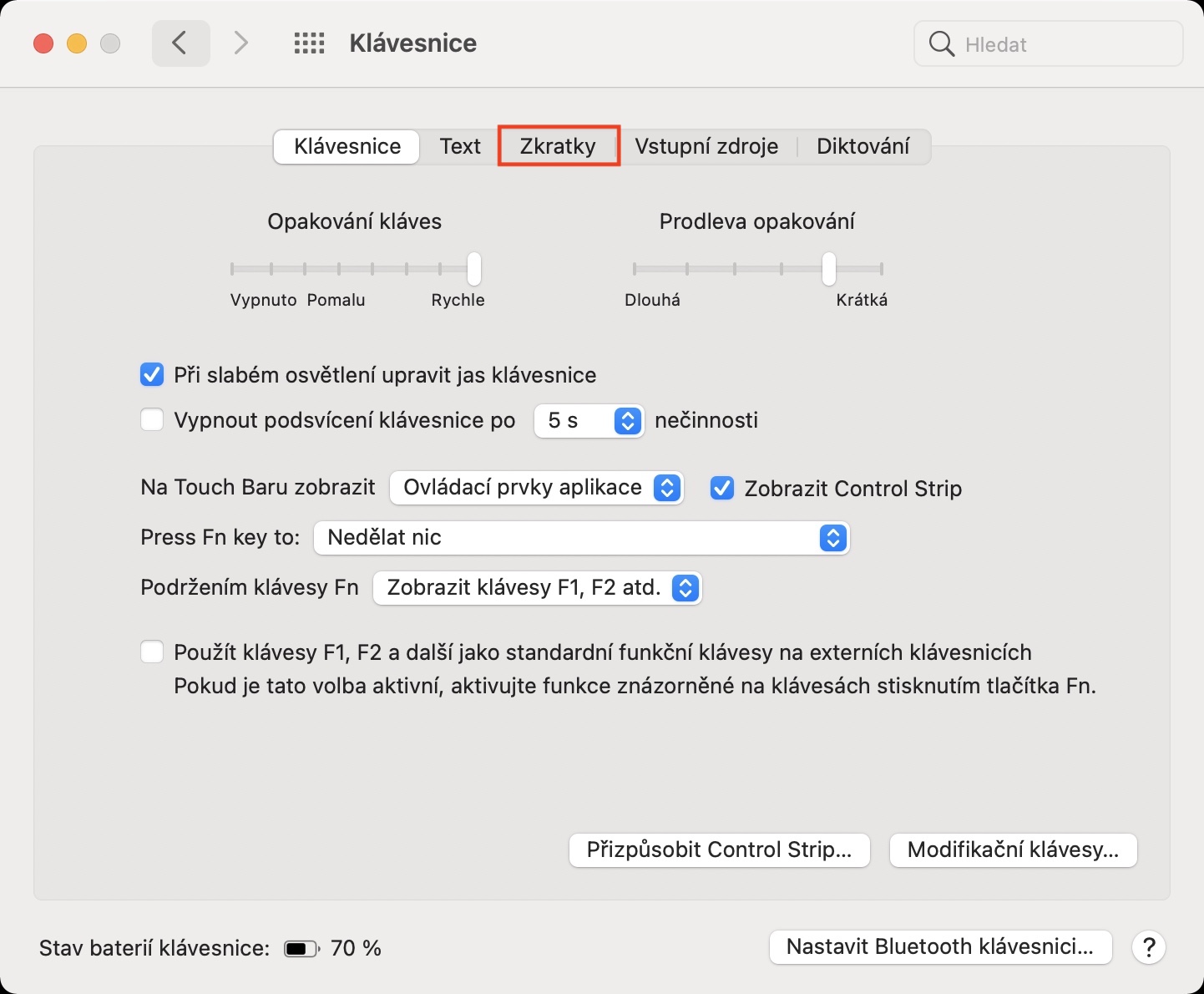Switch to the Zkratky tab
Viewport: 1204px width, 994px height.
(558, 146)
